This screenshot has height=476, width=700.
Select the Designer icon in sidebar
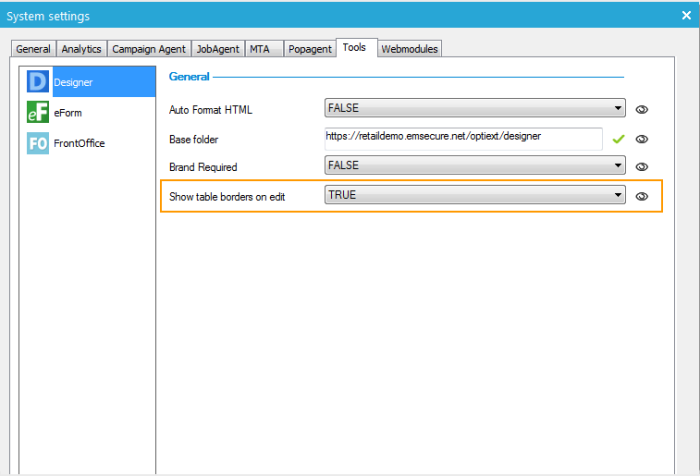[38, 82]
